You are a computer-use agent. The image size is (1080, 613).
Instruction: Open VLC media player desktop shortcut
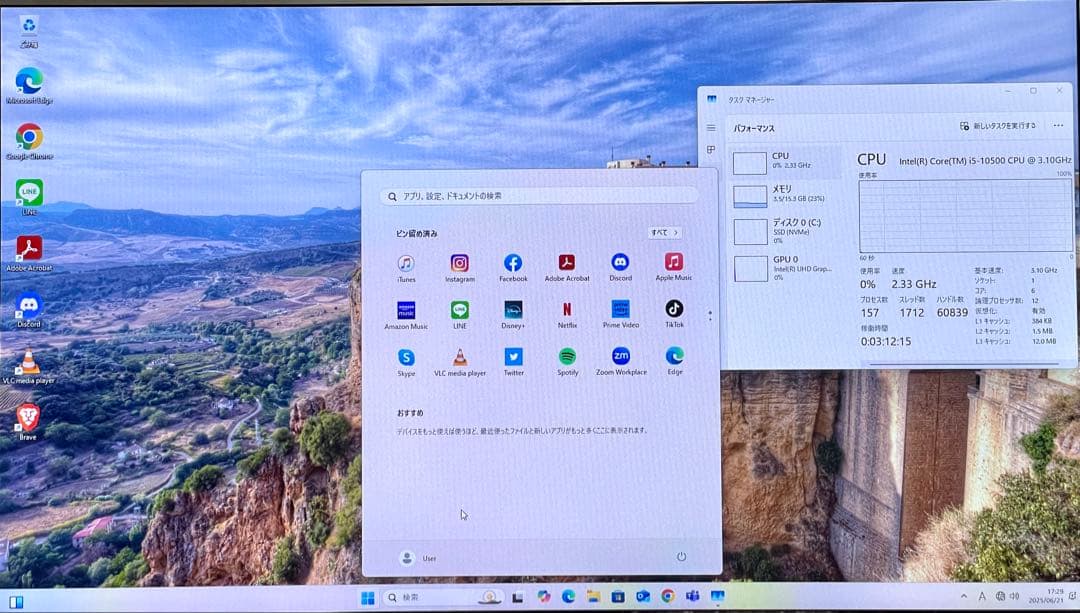(x=29, y=363)
